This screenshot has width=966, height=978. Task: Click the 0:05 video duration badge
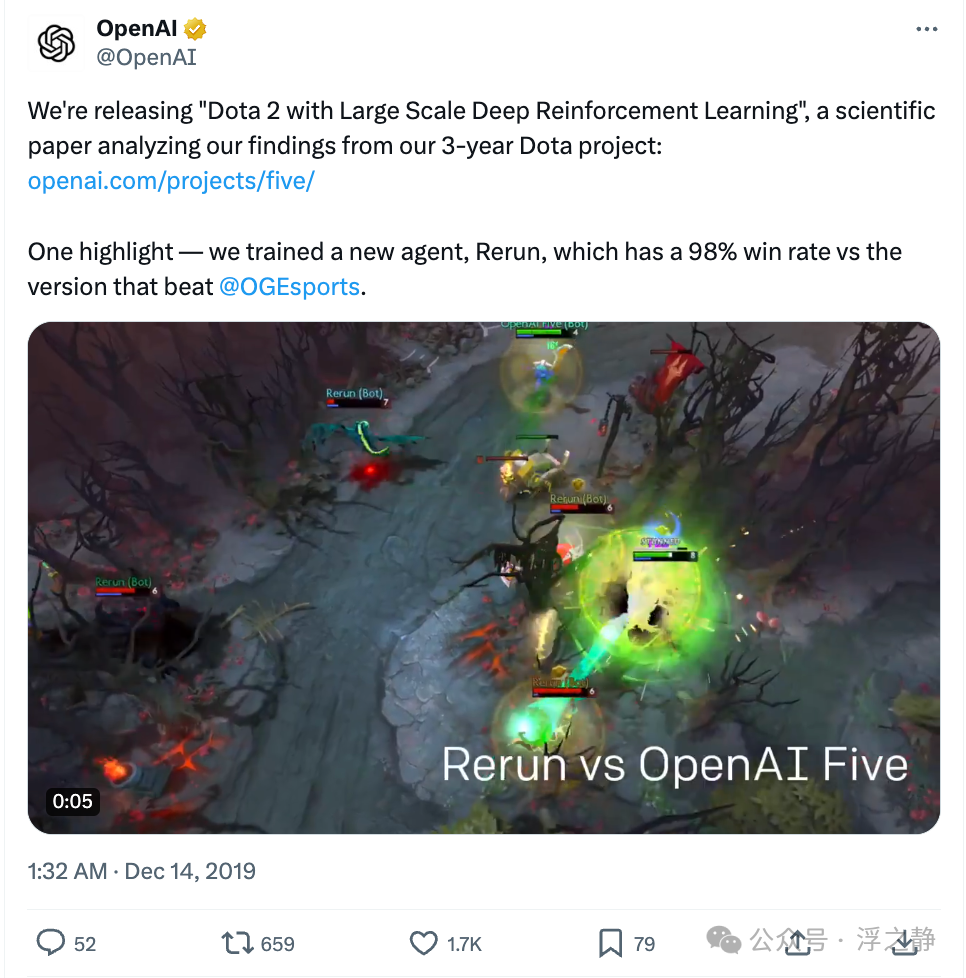[72, 801]
